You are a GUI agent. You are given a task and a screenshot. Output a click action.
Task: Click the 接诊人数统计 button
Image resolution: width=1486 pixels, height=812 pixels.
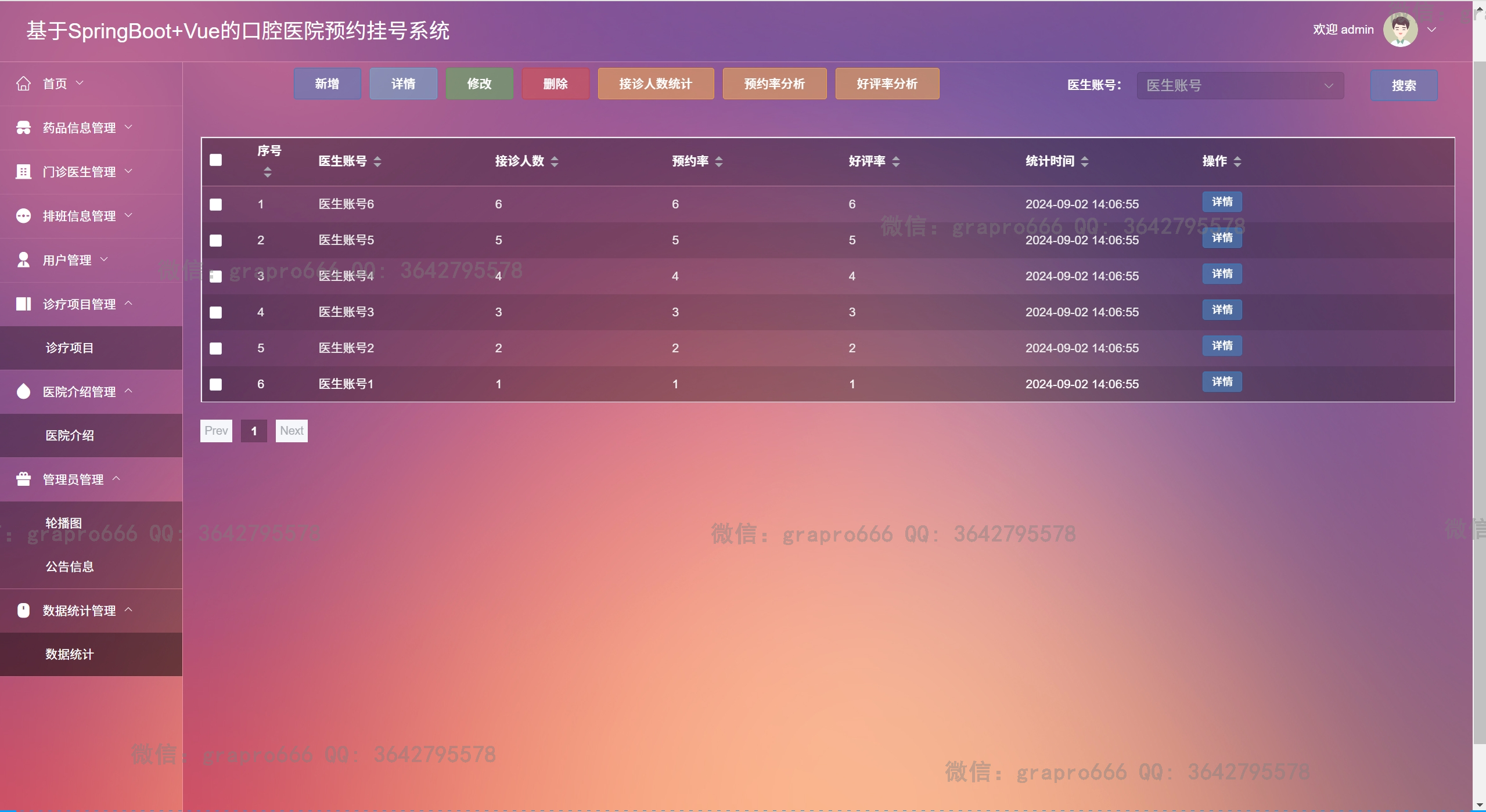pos(656,84)
